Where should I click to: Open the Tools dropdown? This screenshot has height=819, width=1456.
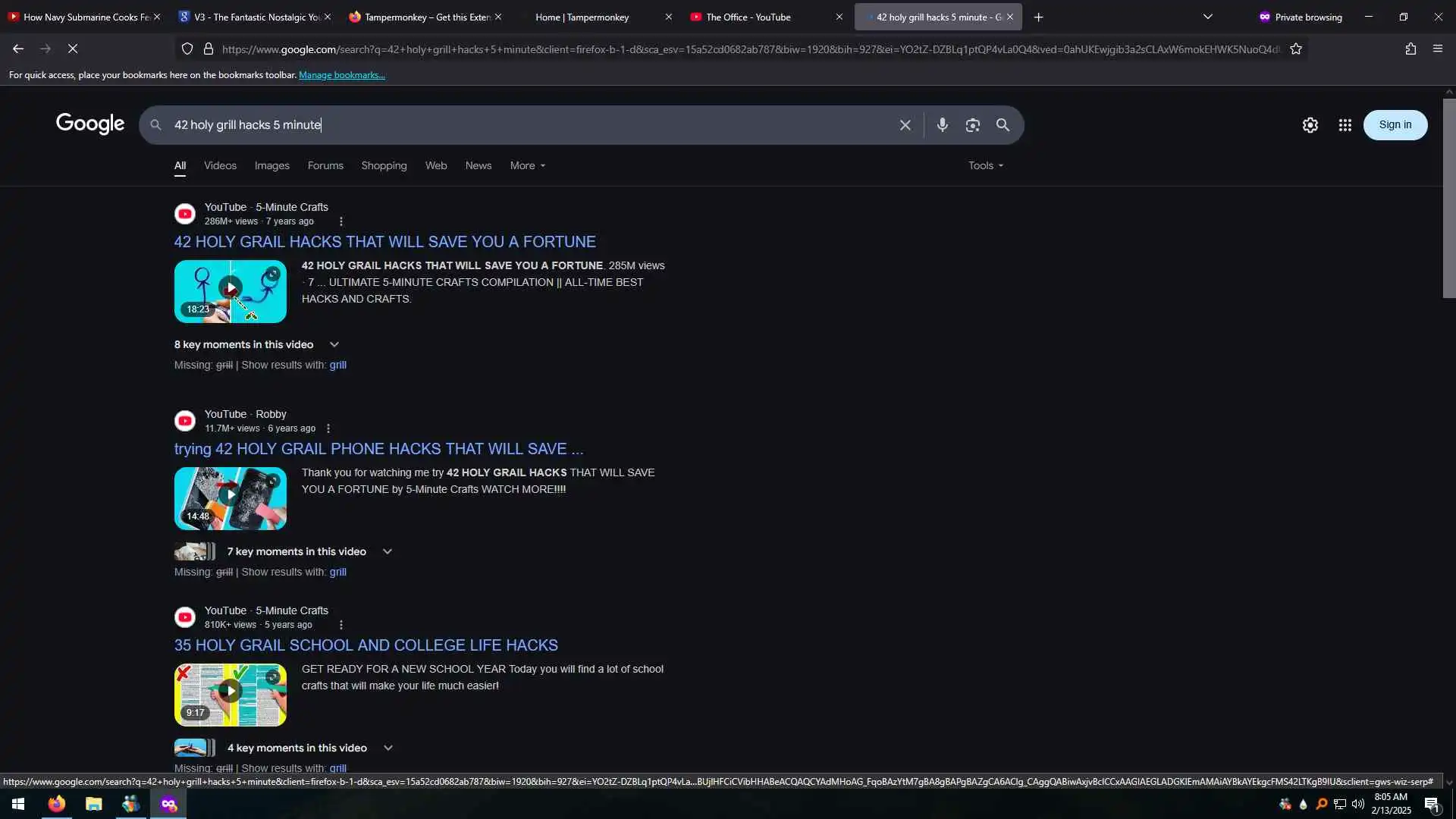985,165
